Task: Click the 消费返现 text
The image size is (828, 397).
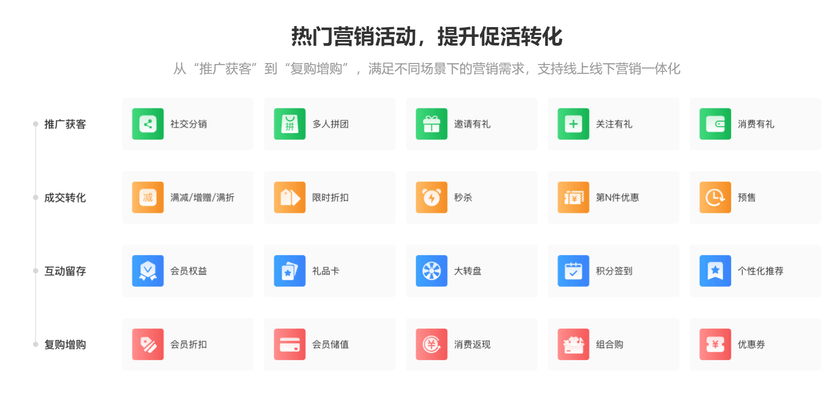Action: pyautogui.click(x=473, y=345)
